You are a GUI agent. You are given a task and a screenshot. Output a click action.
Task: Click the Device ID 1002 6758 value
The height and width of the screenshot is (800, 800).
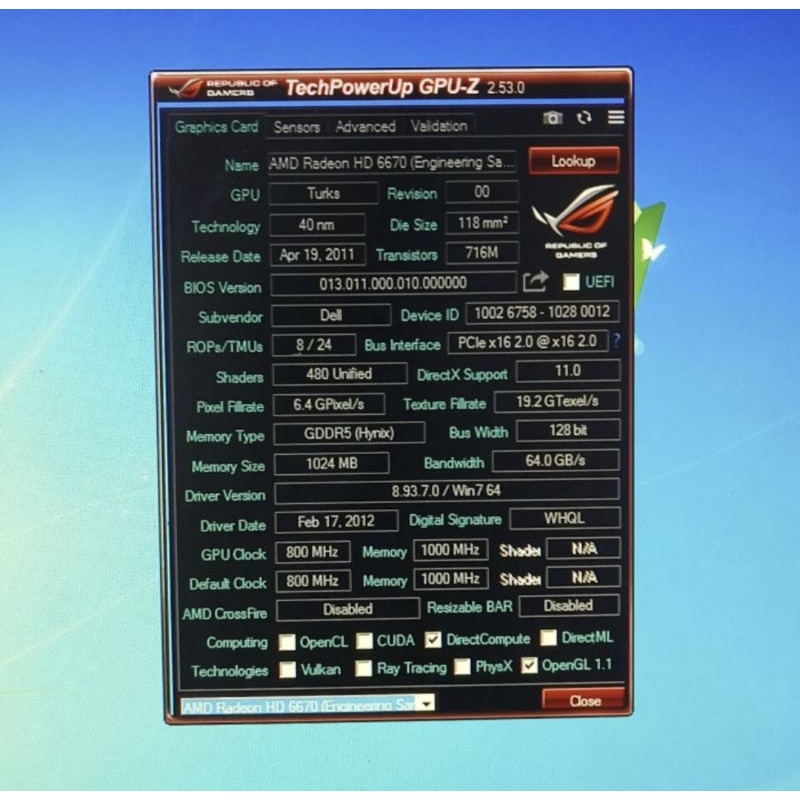point(542,312)
